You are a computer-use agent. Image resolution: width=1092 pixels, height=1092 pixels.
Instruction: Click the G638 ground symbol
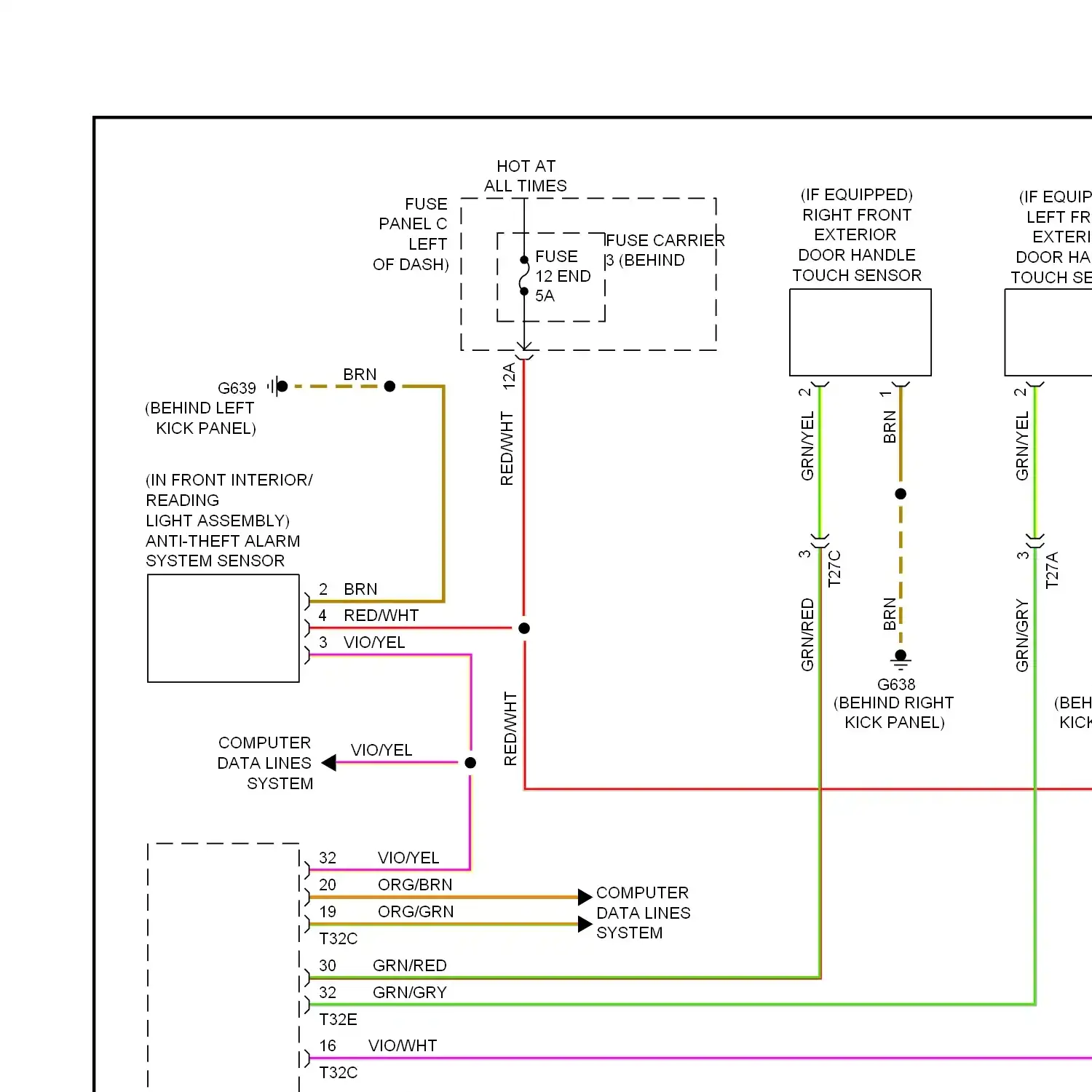coord(901,660)
